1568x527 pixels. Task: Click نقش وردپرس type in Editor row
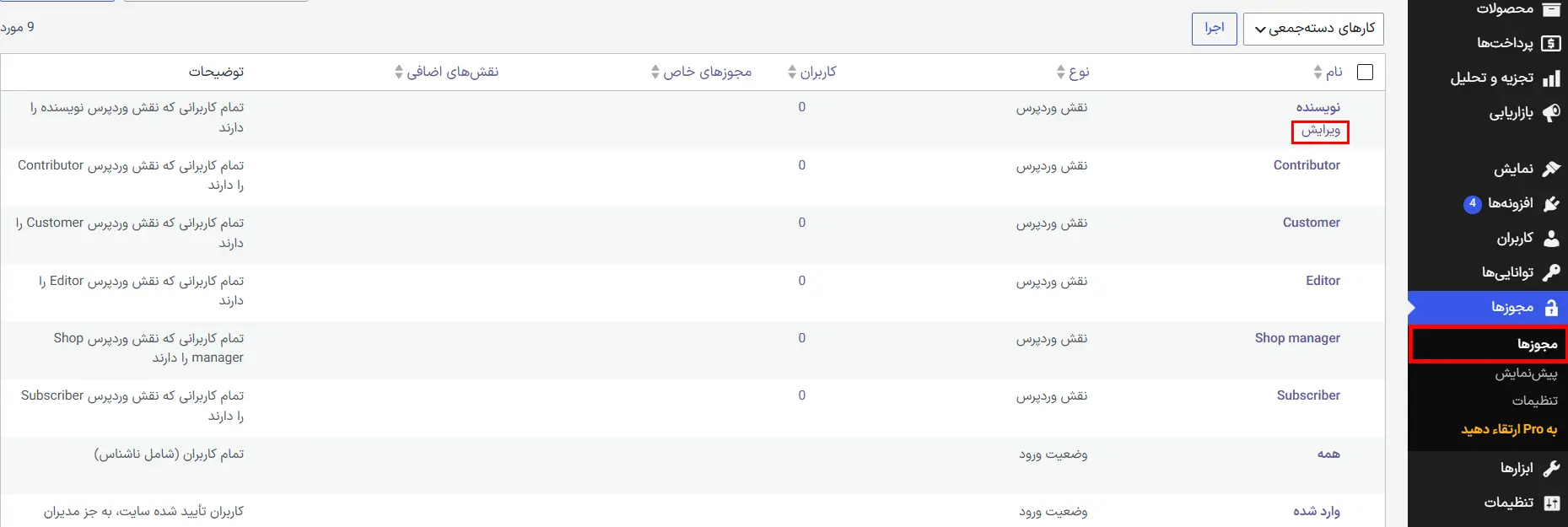coord(1052,281)
